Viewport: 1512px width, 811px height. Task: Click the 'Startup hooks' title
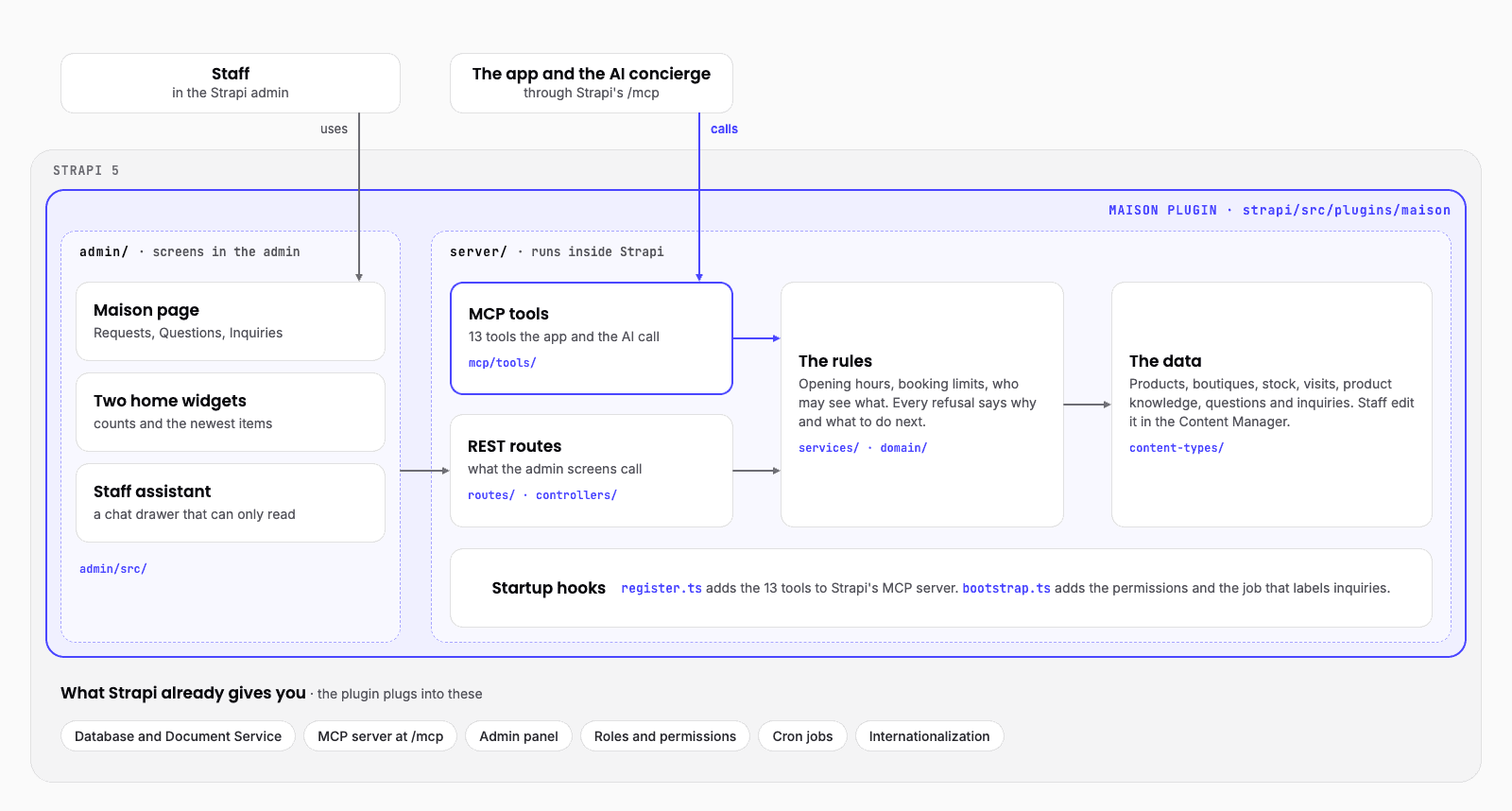[x=549, y=588]
